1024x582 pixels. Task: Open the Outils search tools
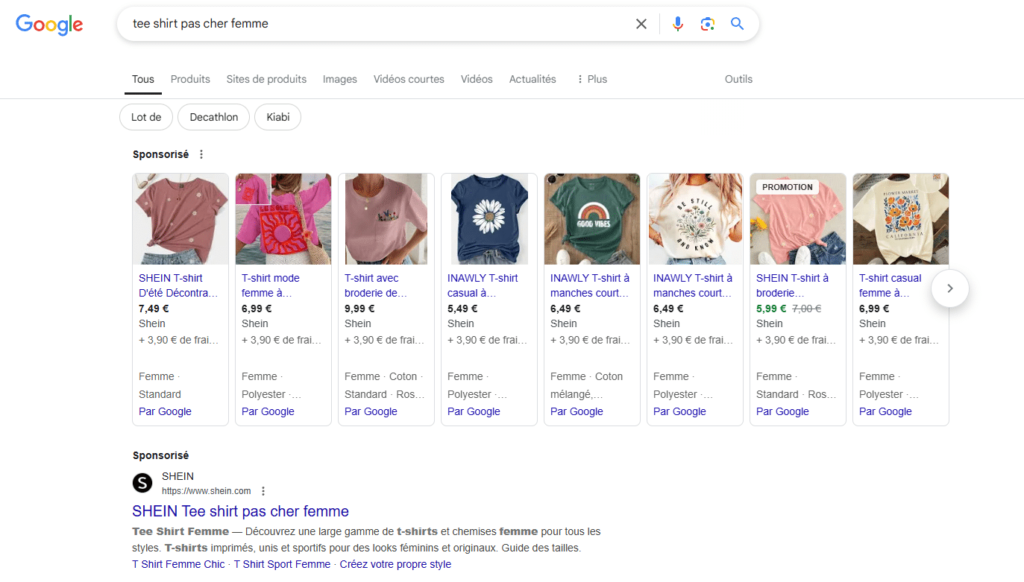click(739, 79)
